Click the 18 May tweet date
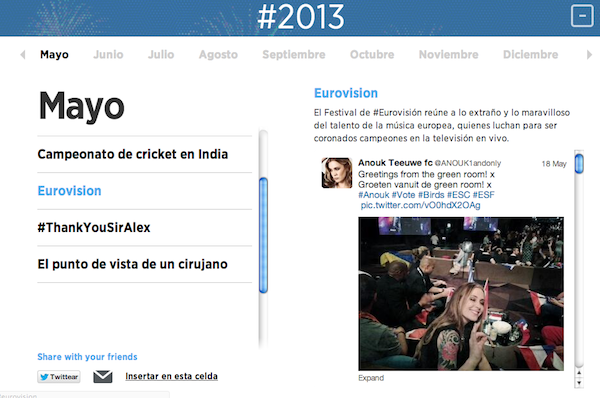The image size is (600, 398). click(554, 164)
